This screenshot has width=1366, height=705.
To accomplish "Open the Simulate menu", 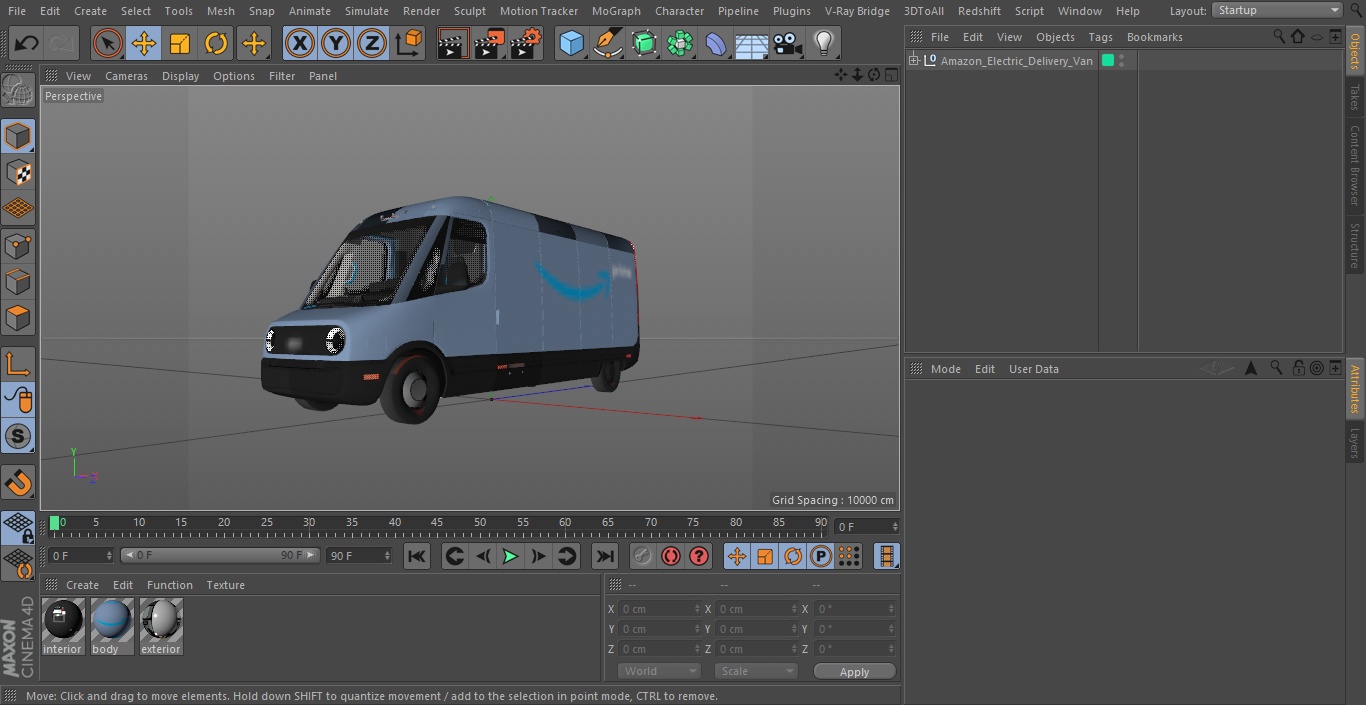I will (x=367, y=11).
